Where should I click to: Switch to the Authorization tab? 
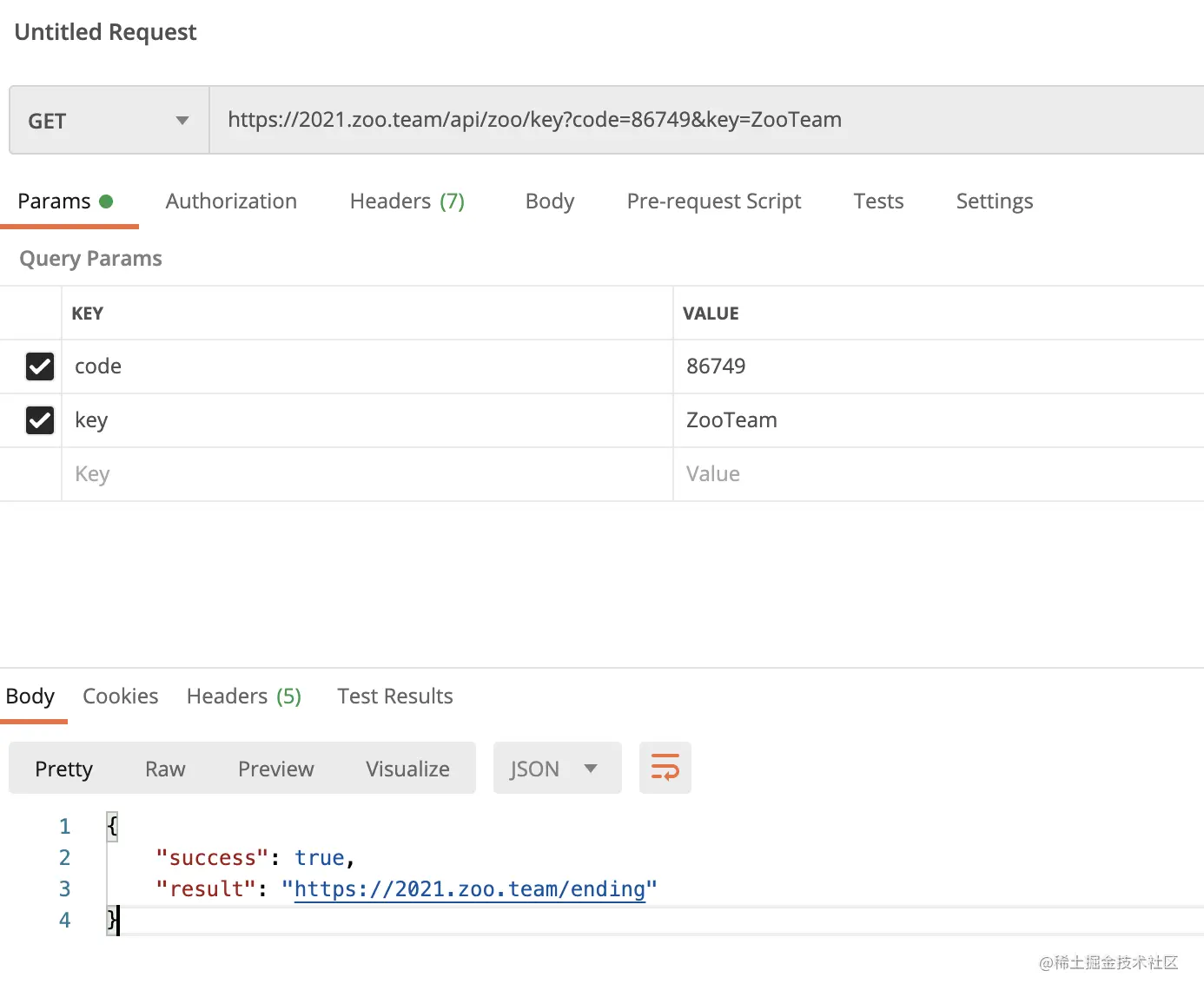[231, 201]
